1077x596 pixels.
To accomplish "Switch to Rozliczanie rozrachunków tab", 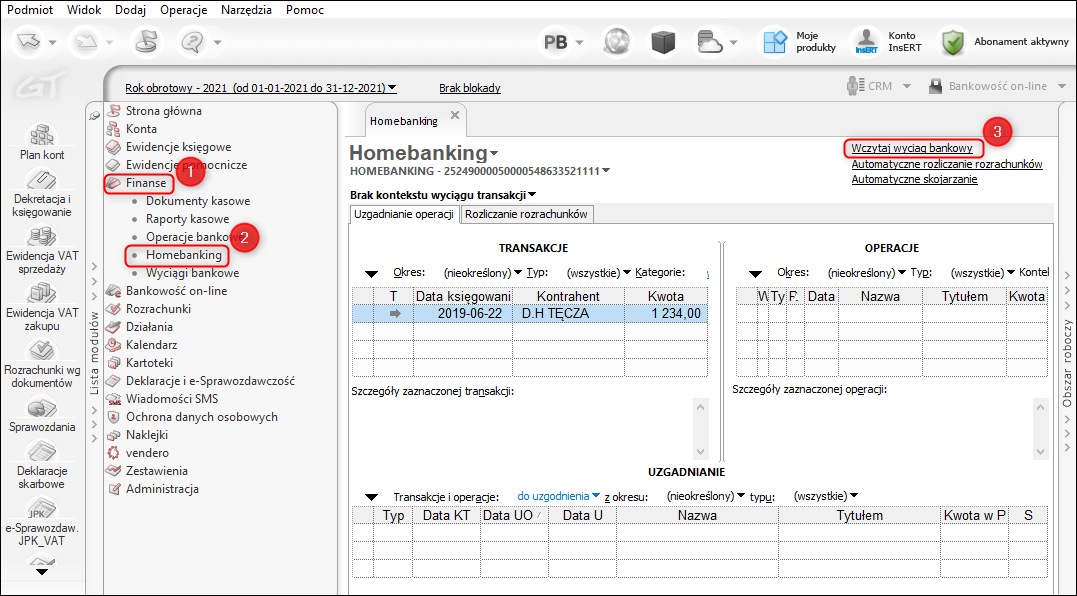I will 526,214.
